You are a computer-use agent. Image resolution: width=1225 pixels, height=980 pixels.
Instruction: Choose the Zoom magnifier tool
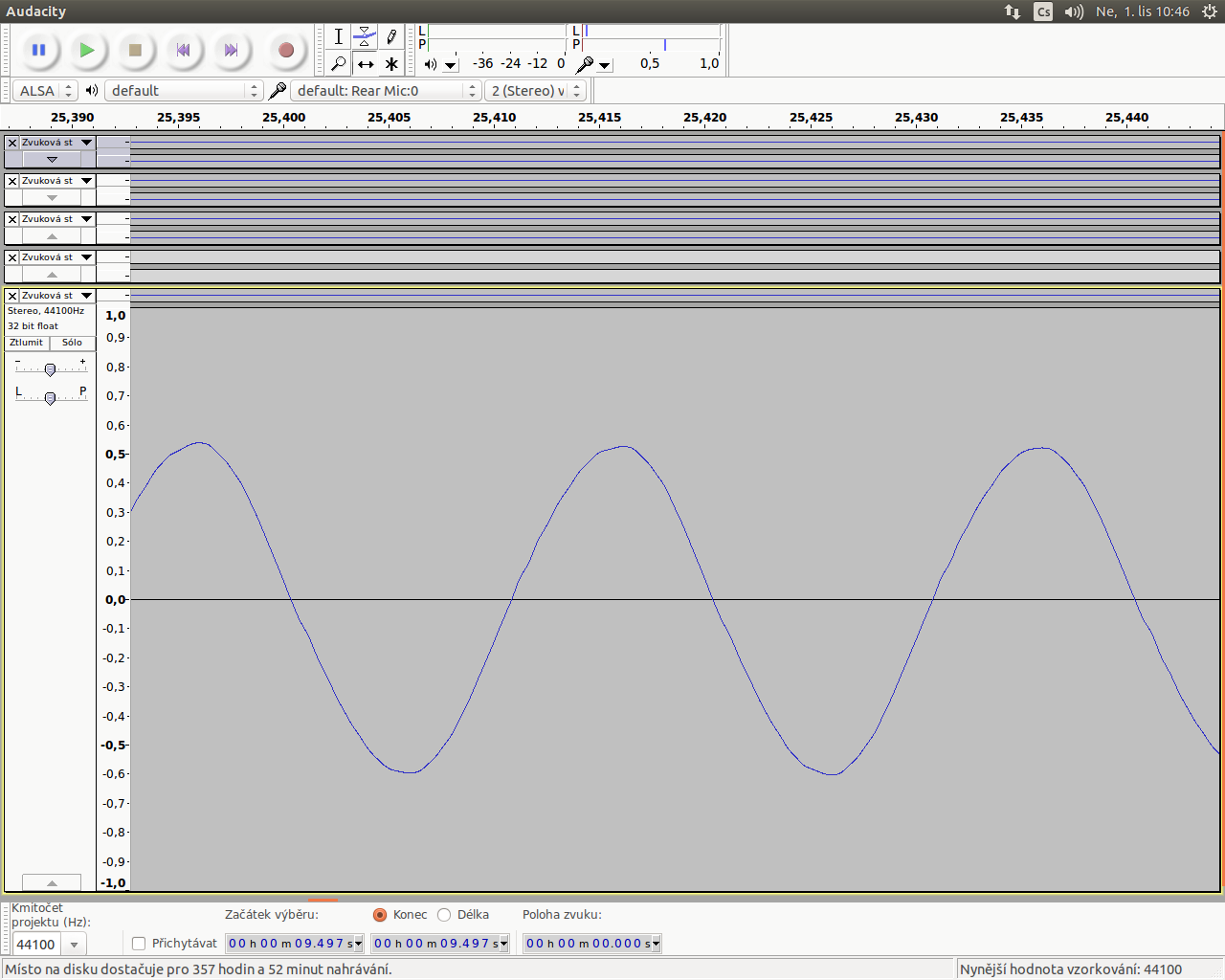[338, 64]
